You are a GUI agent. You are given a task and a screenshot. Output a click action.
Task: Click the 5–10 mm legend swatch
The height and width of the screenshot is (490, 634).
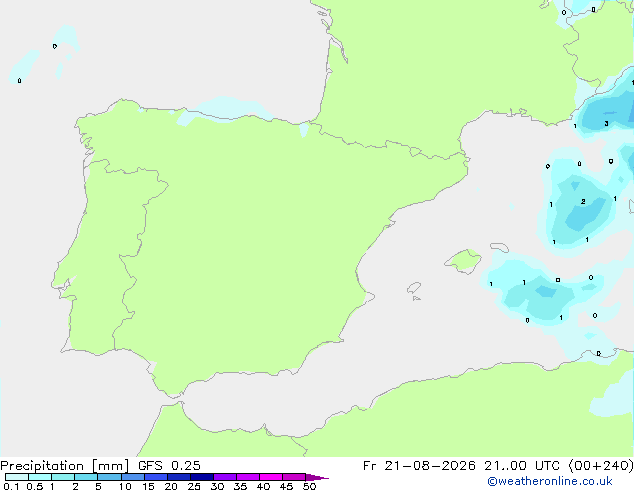(x=109, y=477)
